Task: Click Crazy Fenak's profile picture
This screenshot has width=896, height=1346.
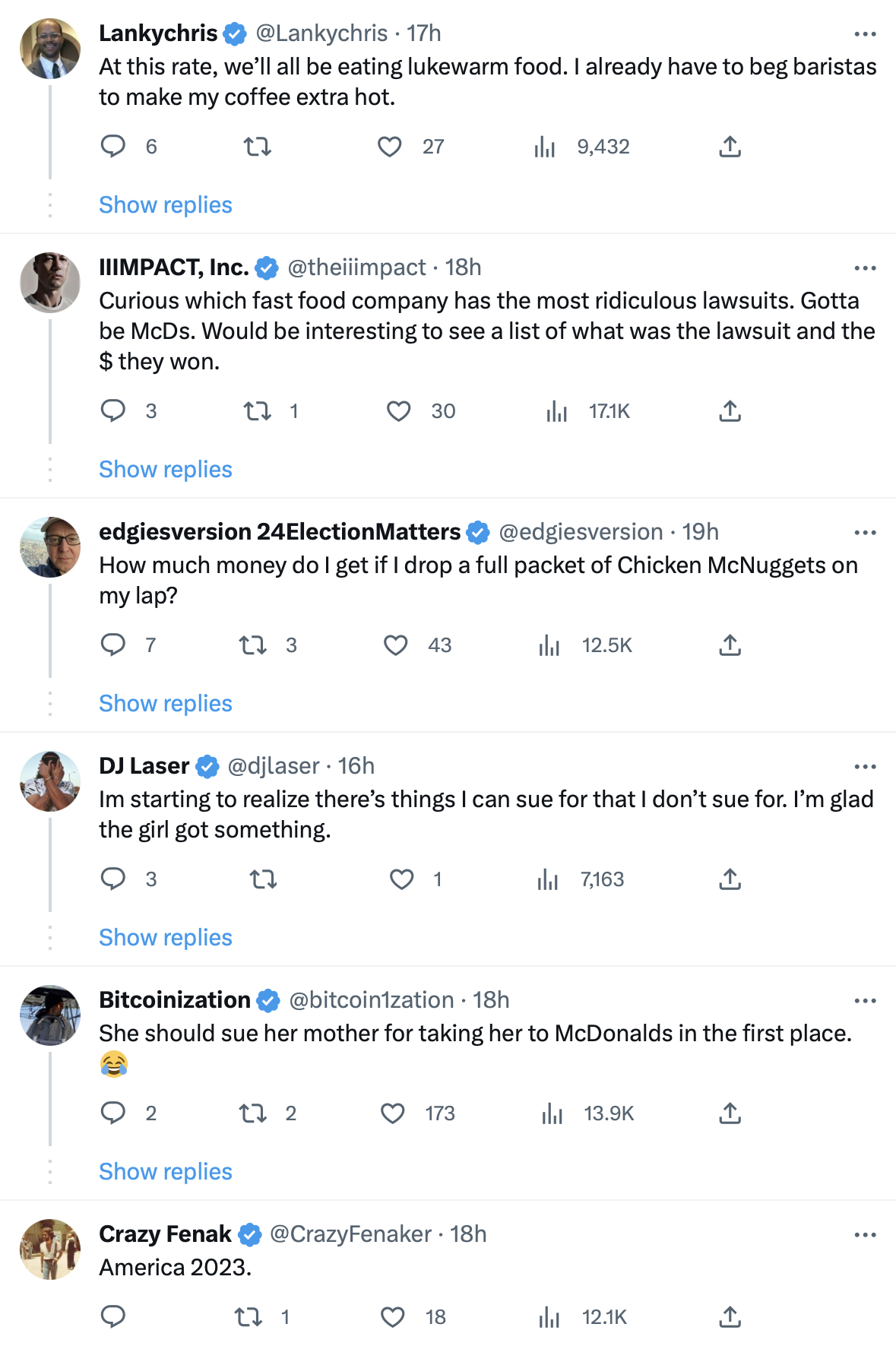Action: (x=50, y=1249)
